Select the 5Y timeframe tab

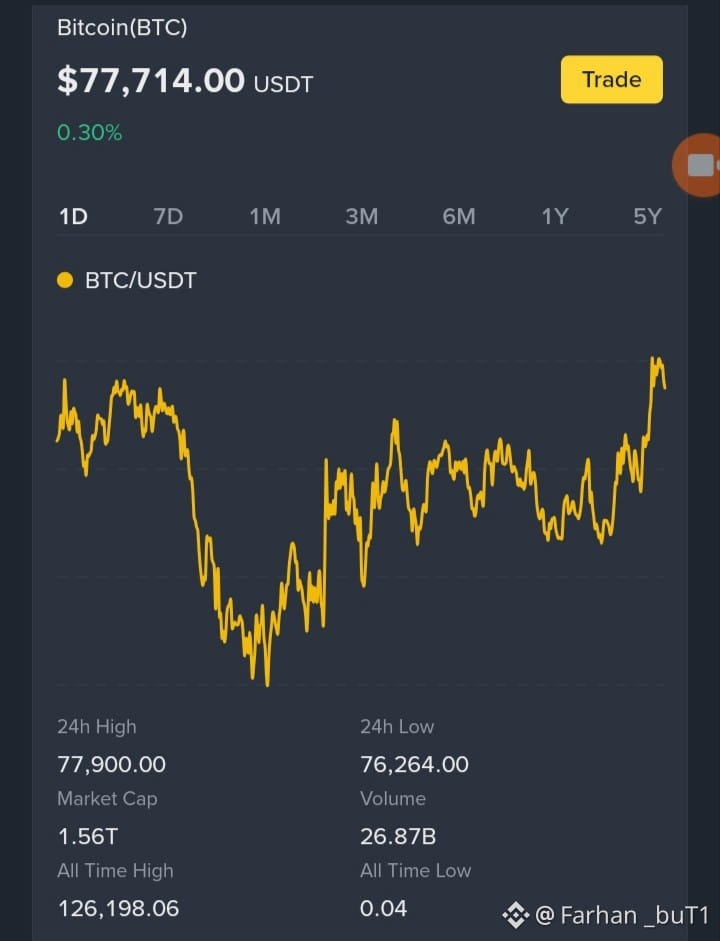click(647, 216)
